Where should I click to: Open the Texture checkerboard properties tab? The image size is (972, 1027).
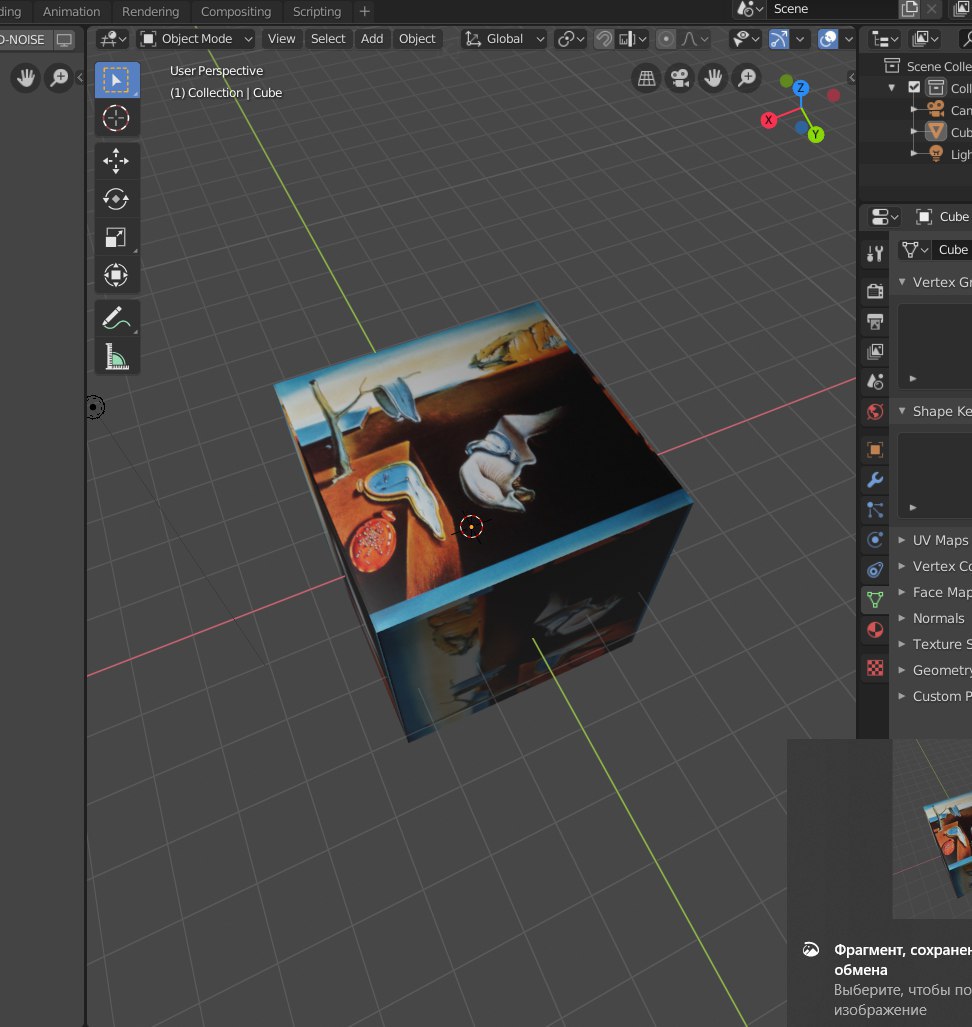pos(875,668)
